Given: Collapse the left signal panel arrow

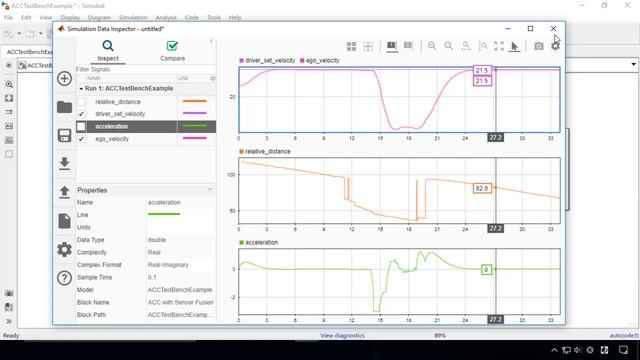Looking at the screenshot, I should point(211,41).
